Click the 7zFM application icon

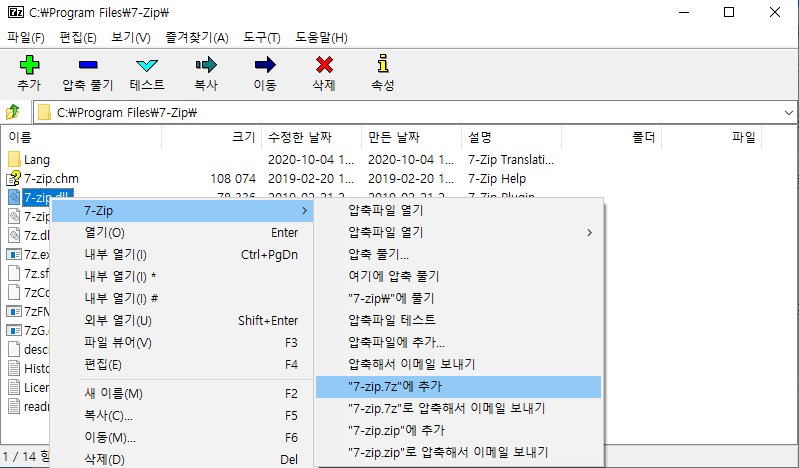(x=14, y=311)
